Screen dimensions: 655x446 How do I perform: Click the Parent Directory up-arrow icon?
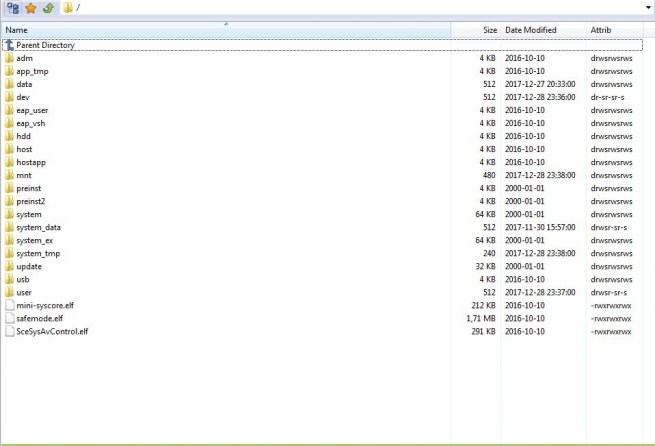[9, 45]
